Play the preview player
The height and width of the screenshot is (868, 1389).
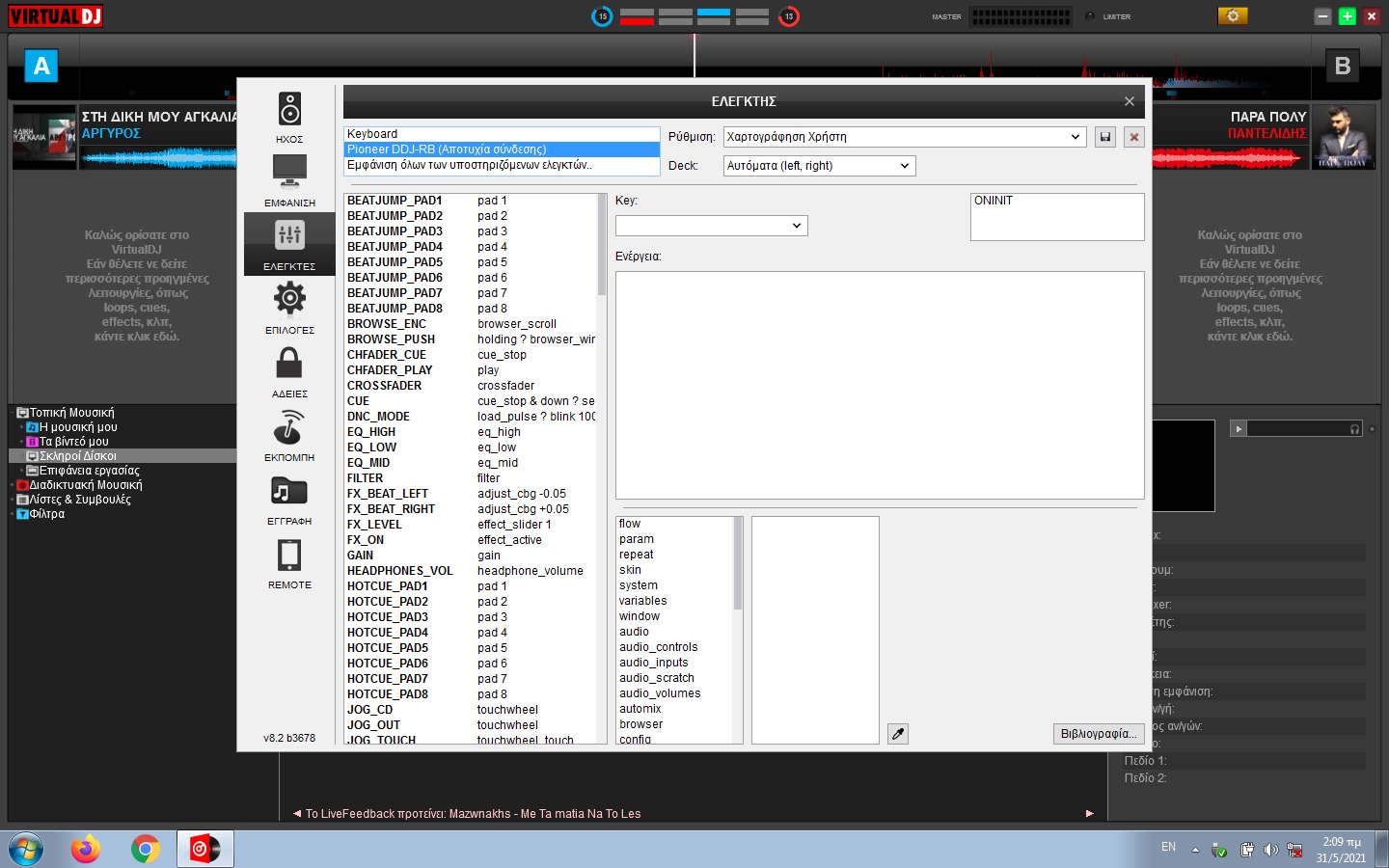click(1239, 429)
